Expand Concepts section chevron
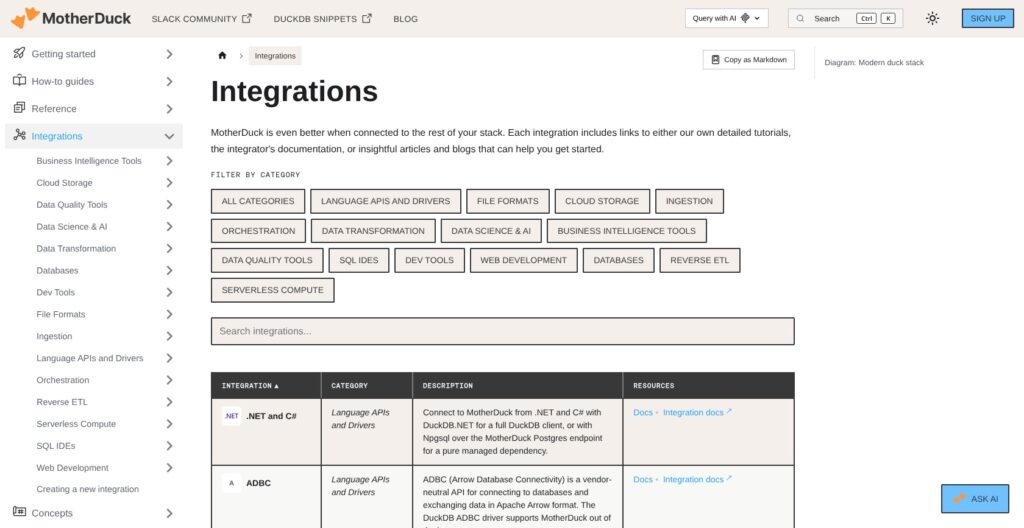This screenshot has width=1024, height=528. point(169,513)
